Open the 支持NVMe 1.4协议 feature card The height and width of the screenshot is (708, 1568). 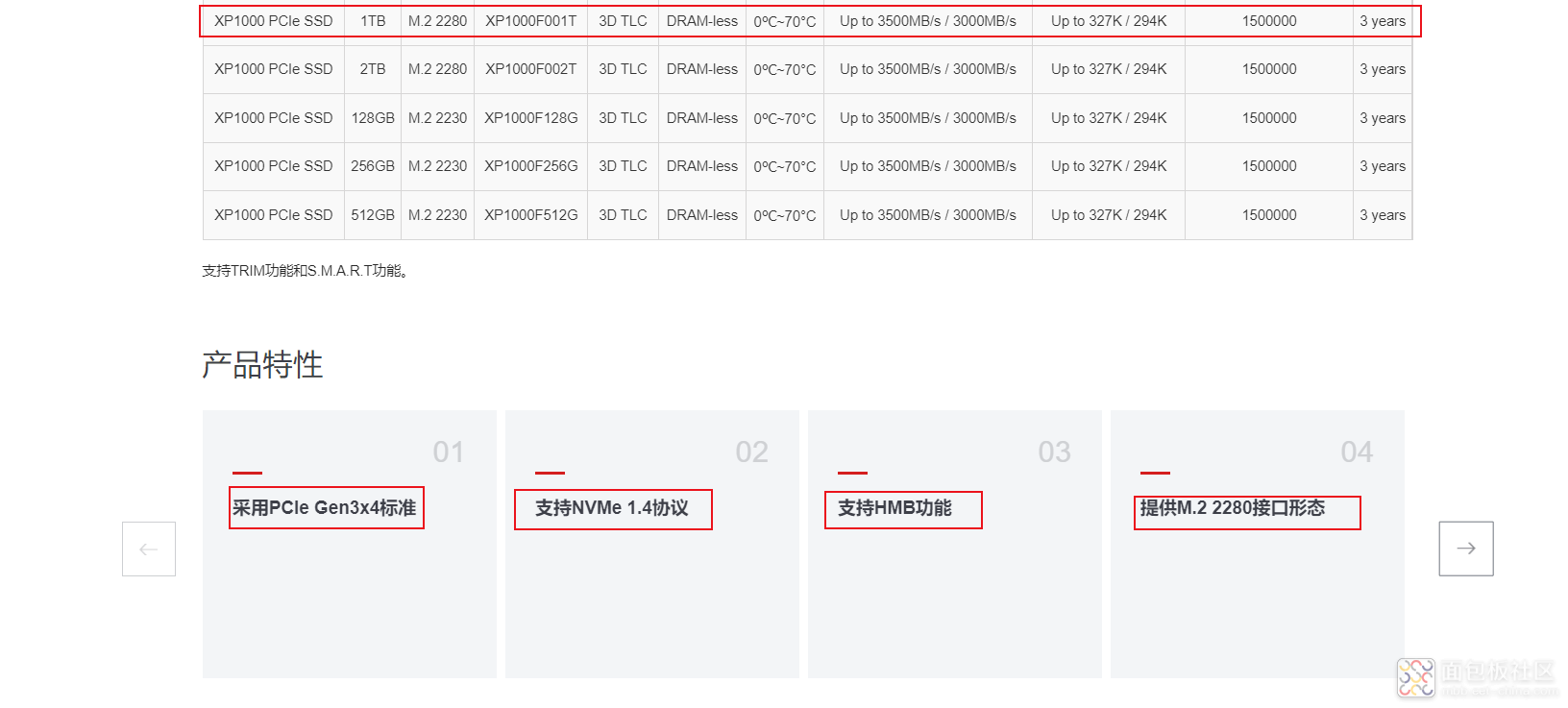coord(652,544)
